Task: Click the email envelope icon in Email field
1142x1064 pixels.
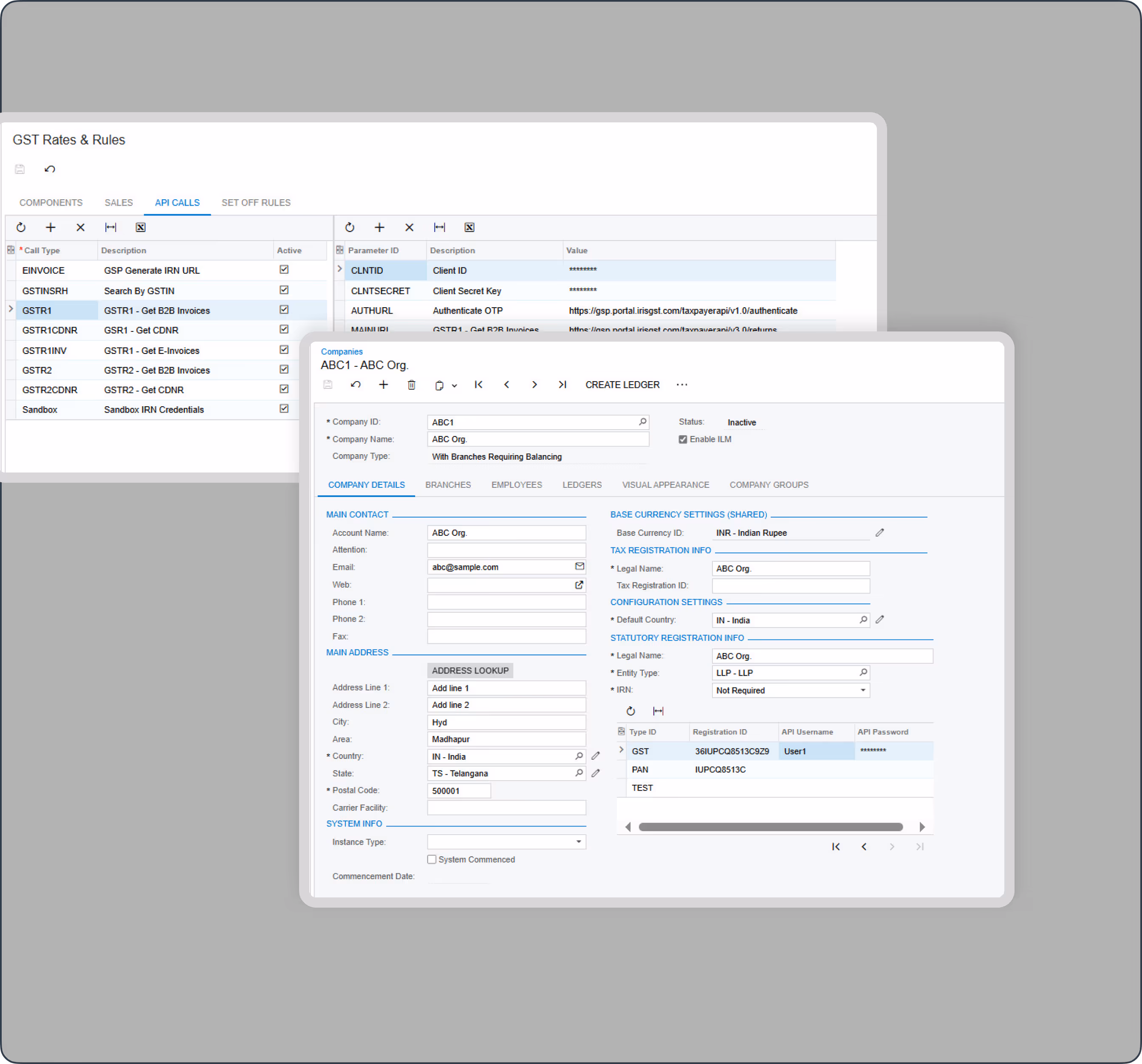Action: [579, 566]
